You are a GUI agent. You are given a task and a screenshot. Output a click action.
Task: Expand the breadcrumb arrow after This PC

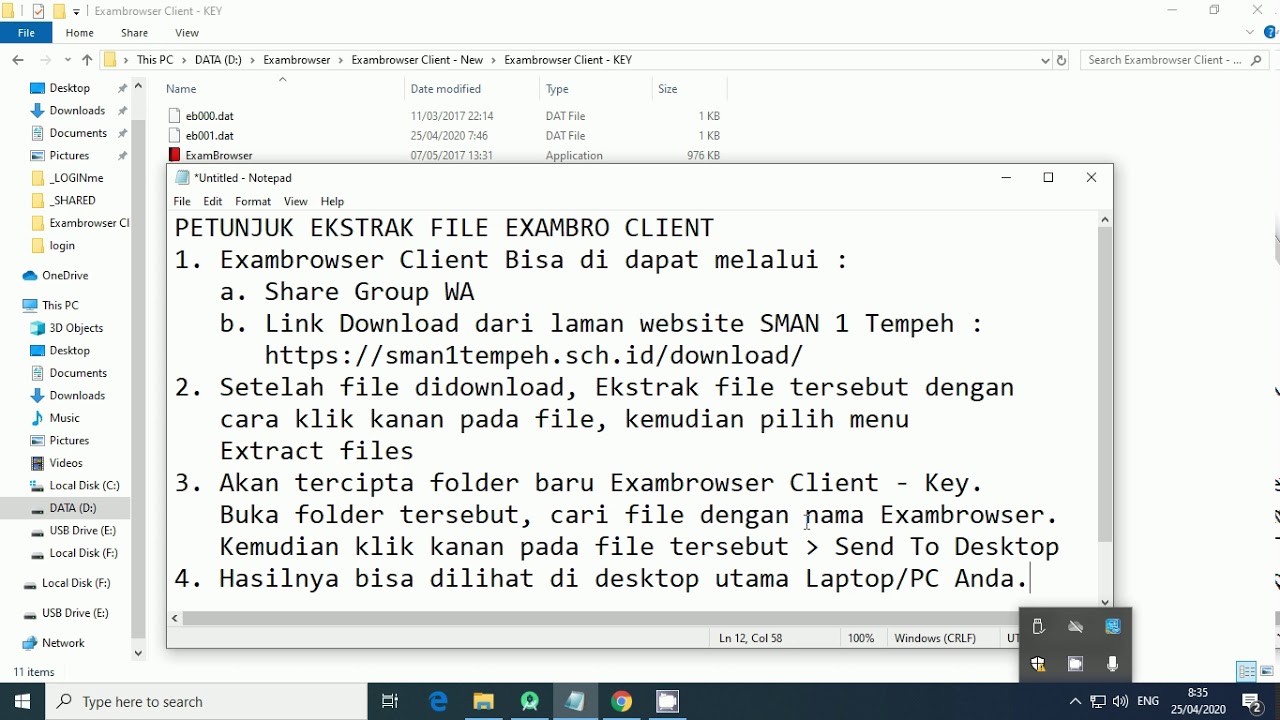tap(184, 60)
